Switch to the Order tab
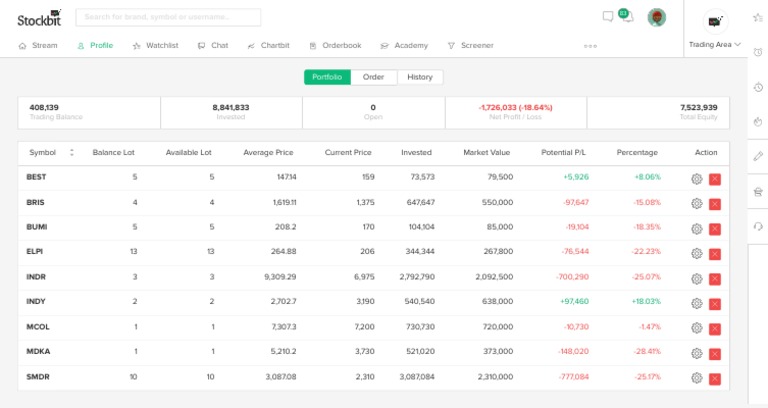The height and width of the screenshot is (408, 768). click(373, 77)
